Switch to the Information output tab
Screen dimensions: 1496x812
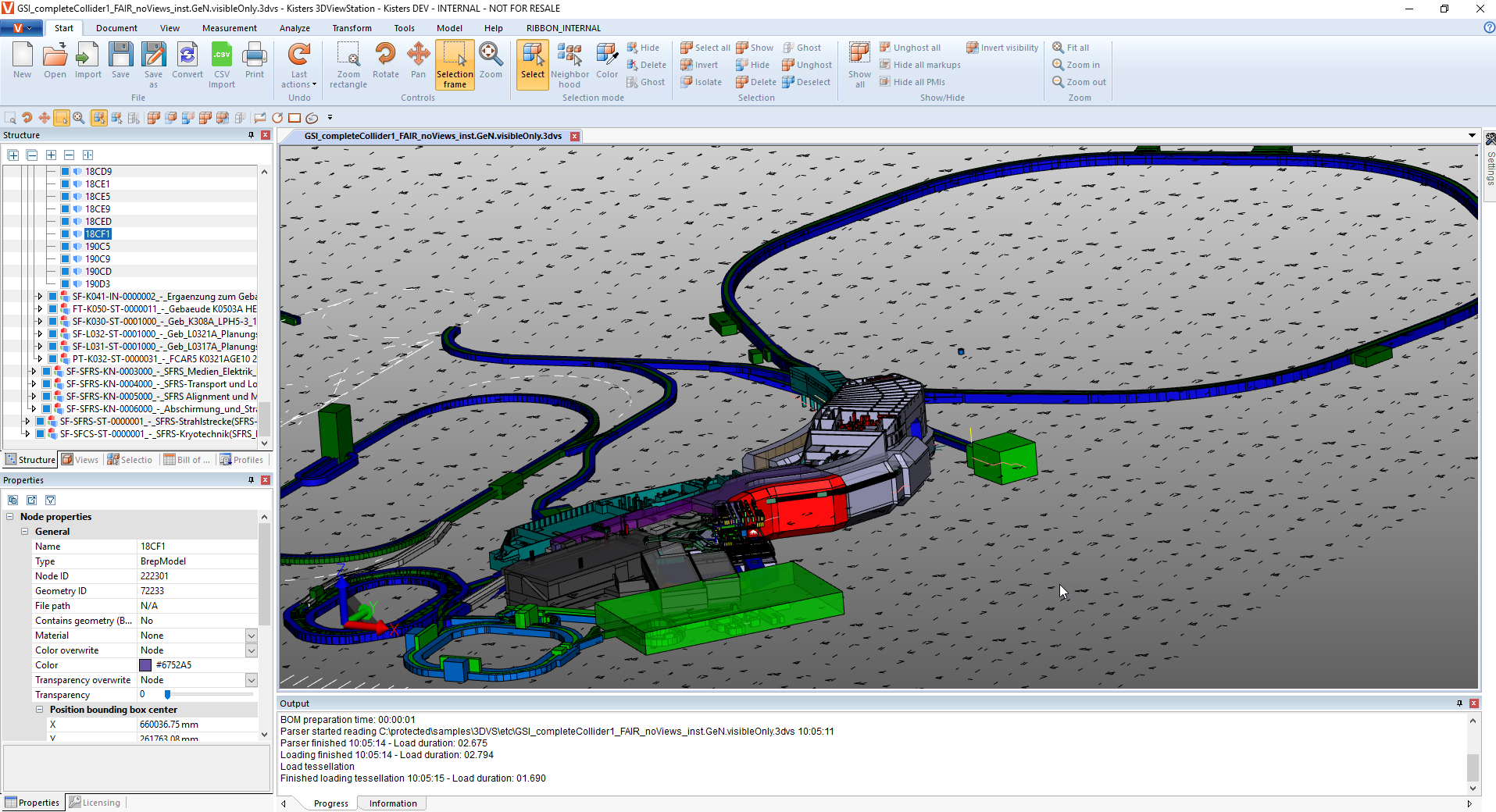(393, 803)
